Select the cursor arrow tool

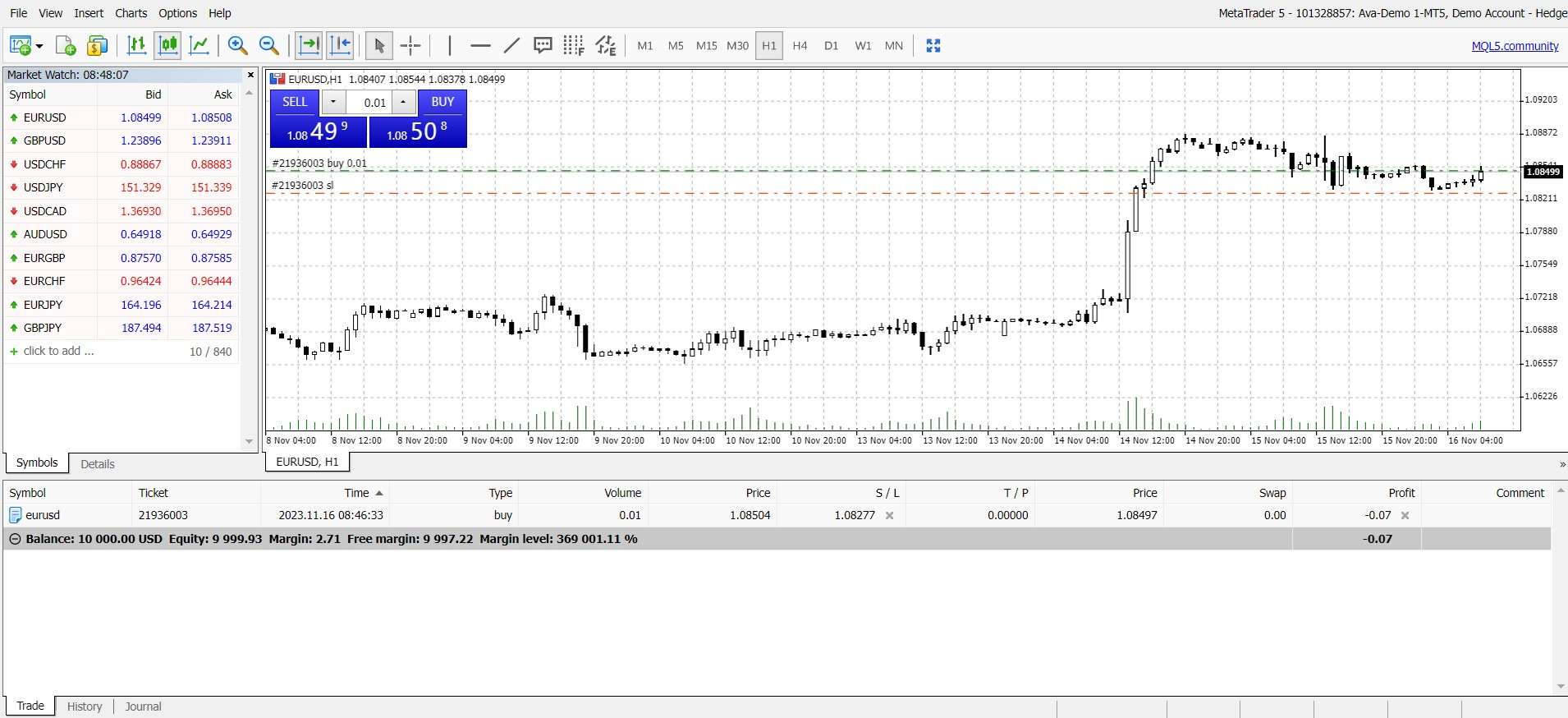(x=378, y=46)
